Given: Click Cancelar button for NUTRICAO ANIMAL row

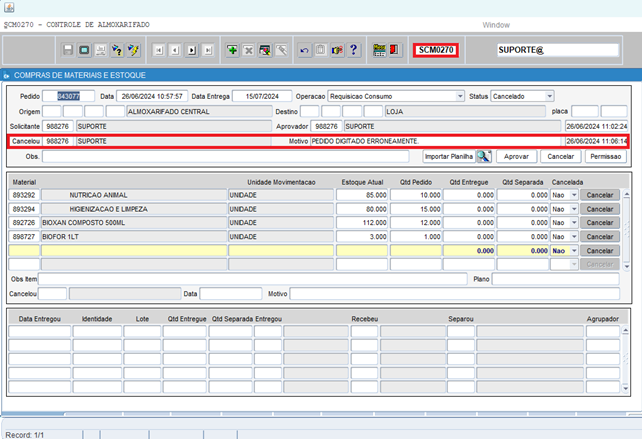Looking at the screenshot, I should point(599,195).
